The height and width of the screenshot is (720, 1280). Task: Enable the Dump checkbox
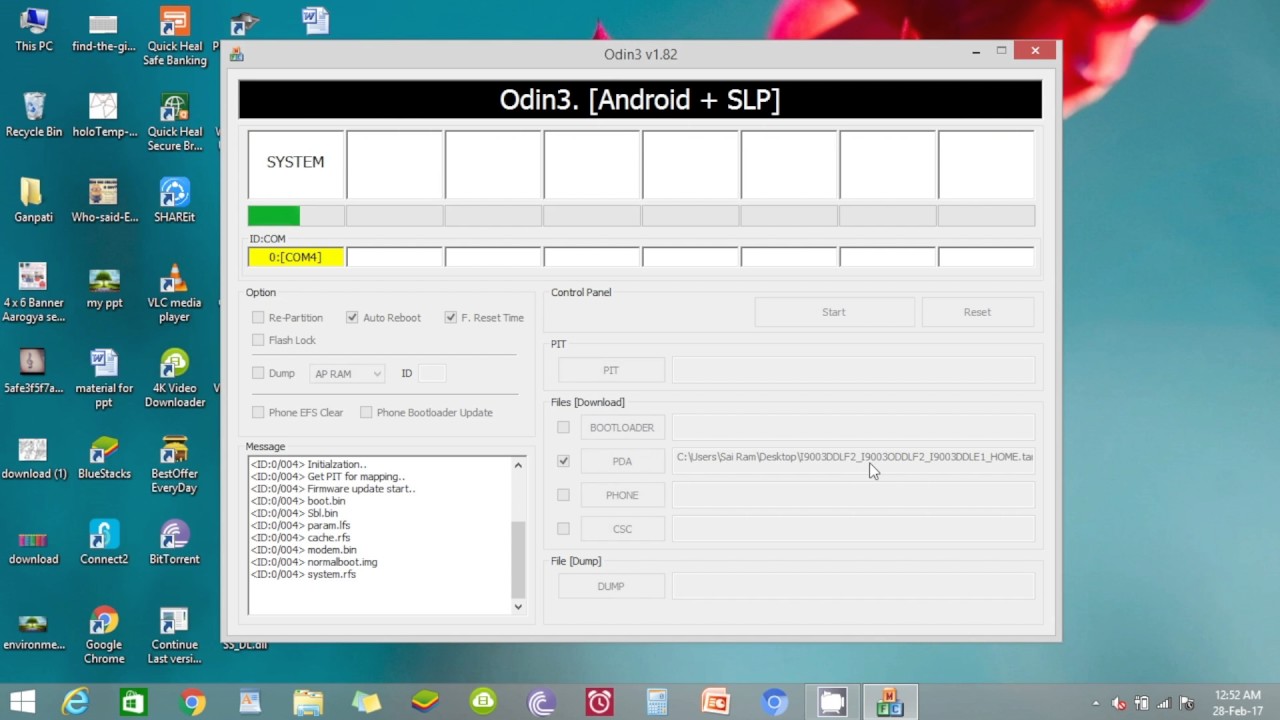tap(258, 373)
